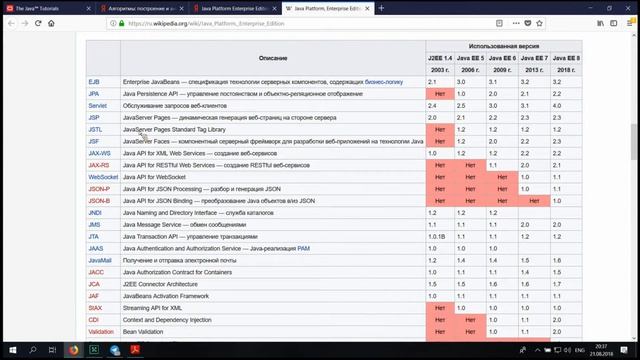Open the JAX-WS link
Screen dimensions: 640x360
[x=100, y=153]
